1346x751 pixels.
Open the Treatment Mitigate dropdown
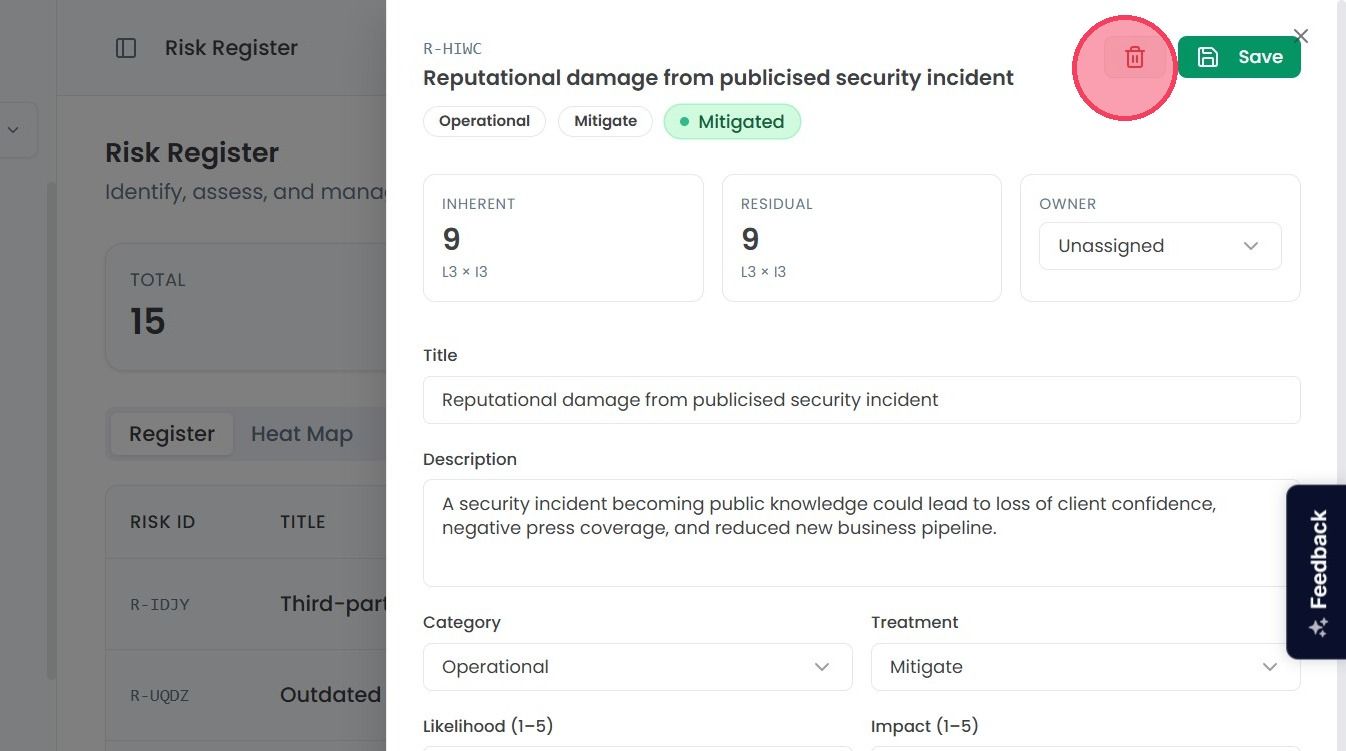pos(1085,667)
